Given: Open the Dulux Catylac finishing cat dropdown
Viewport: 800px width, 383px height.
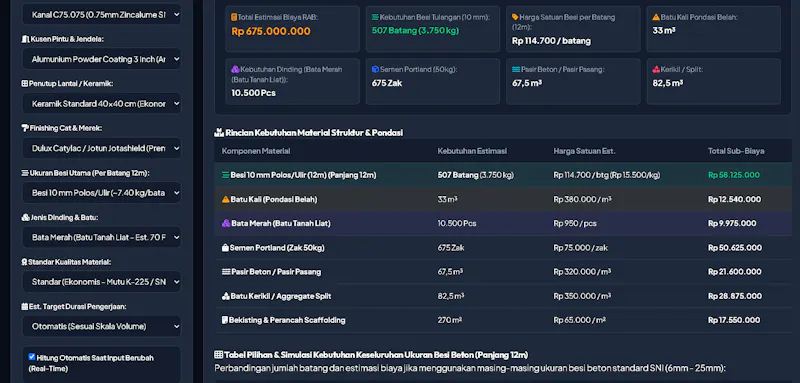Looking at the screenshot, I should pyautogui.click(x=102, y=148).
